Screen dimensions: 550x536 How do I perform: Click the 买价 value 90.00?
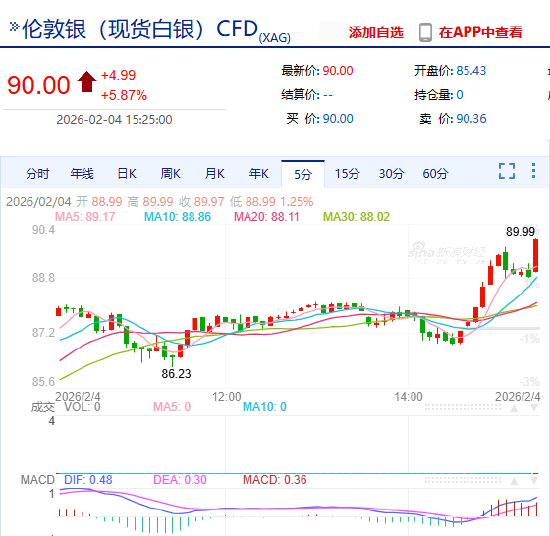338,119
